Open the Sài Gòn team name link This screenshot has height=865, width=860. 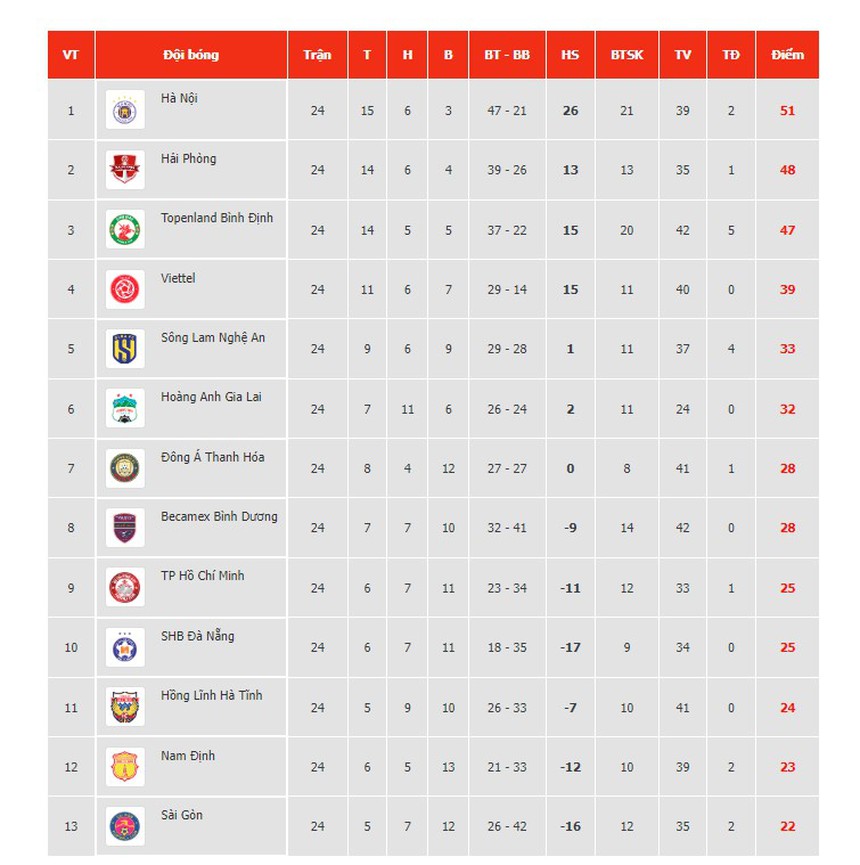click(182, 815)
